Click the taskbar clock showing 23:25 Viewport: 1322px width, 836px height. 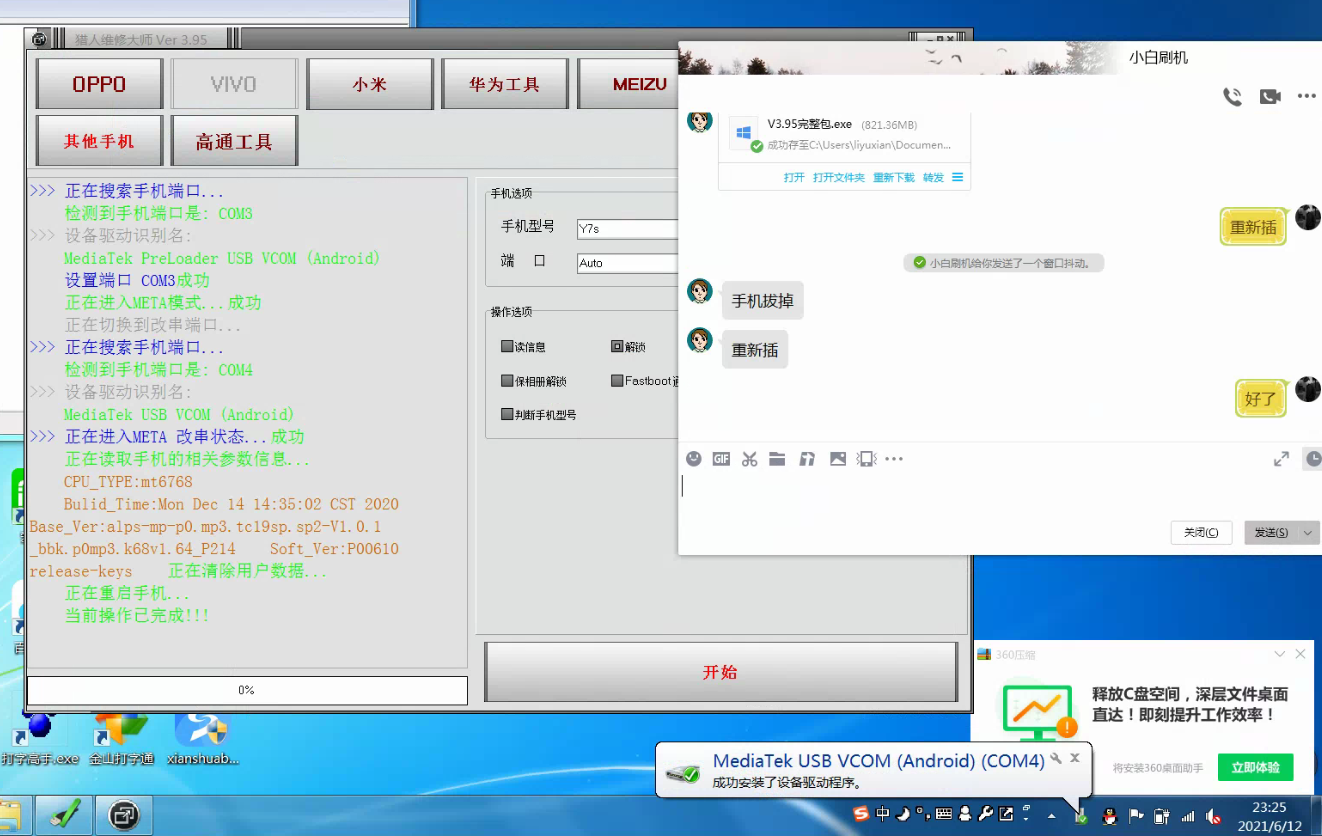click(1269, 816)
